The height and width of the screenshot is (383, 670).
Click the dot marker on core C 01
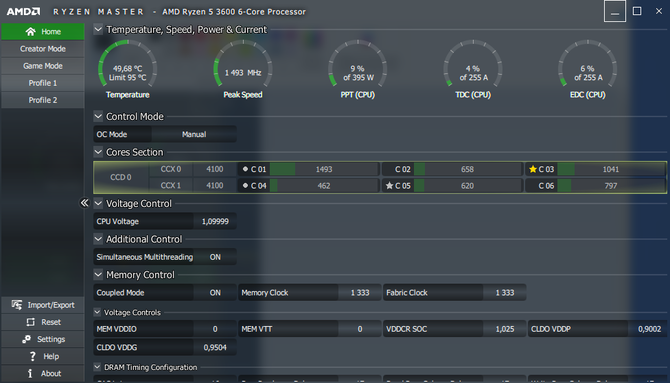pos(245,169)
